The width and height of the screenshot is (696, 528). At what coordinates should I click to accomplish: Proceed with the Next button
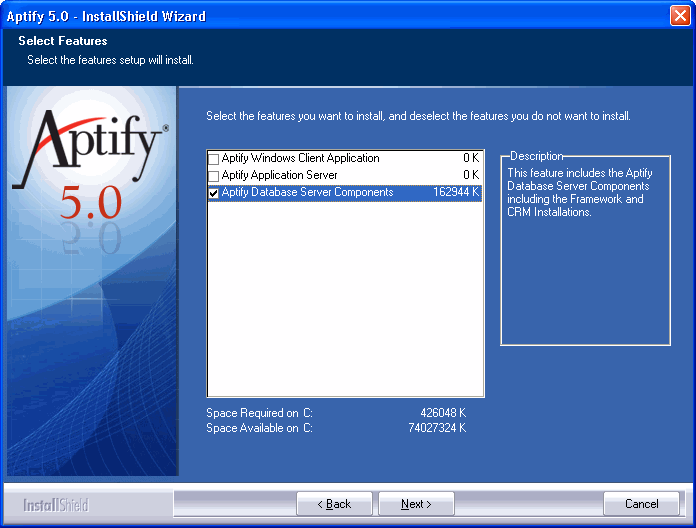tap(416, 504)
